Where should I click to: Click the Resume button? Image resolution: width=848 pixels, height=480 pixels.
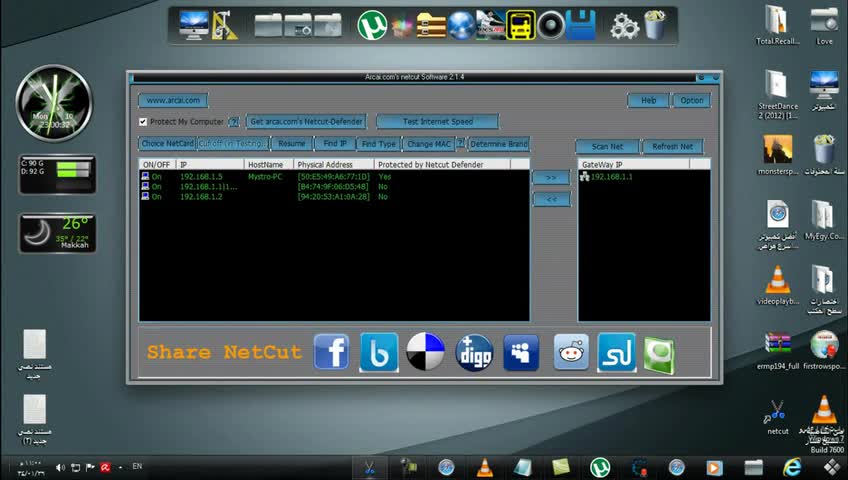pos(292,144)
